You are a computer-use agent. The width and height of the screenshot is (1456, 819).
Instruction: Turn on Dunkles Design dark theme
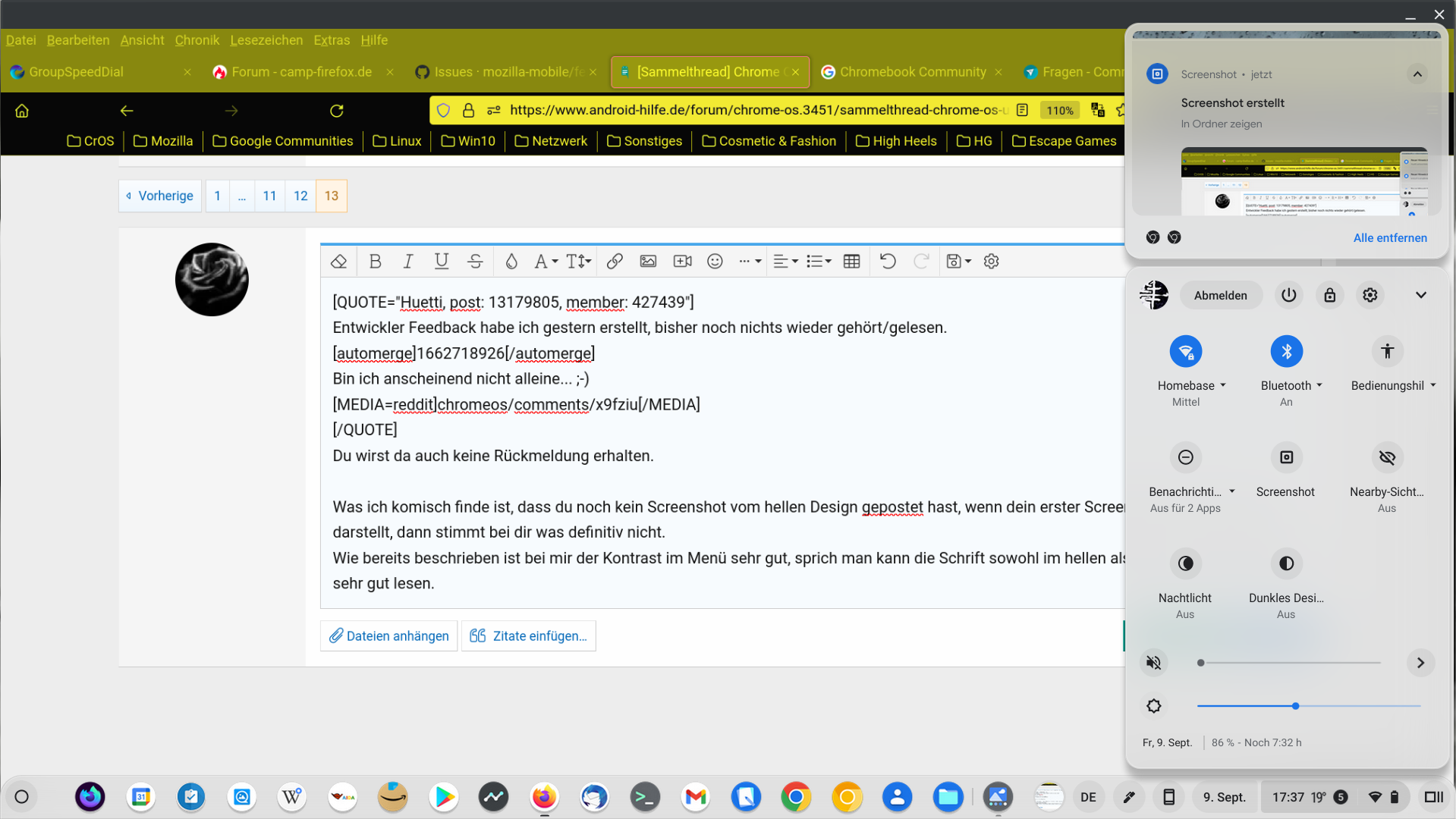[x=1286, y=564]
